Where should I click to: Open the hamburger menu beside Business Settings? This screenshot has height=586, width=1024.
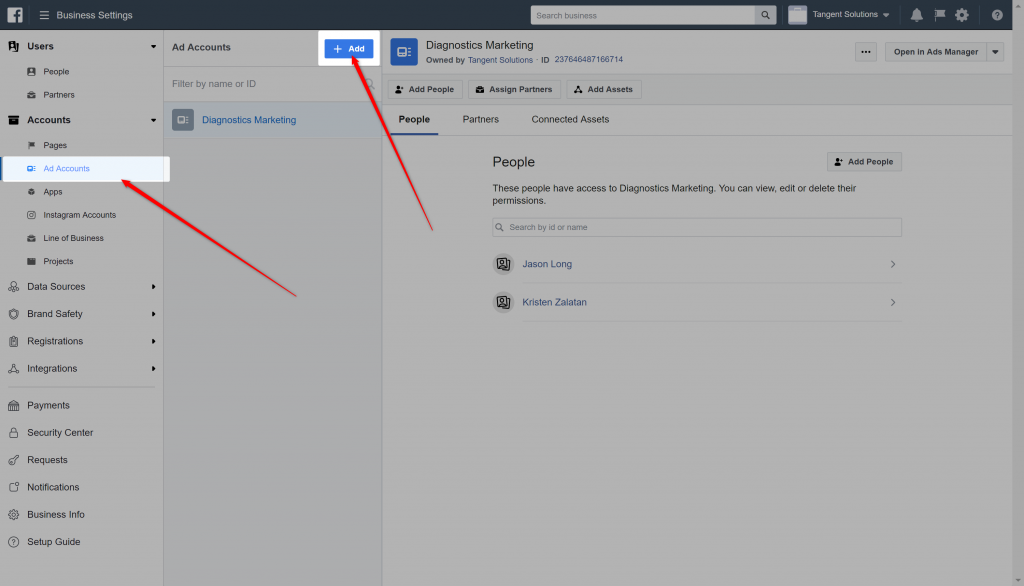tap(44, 15)
